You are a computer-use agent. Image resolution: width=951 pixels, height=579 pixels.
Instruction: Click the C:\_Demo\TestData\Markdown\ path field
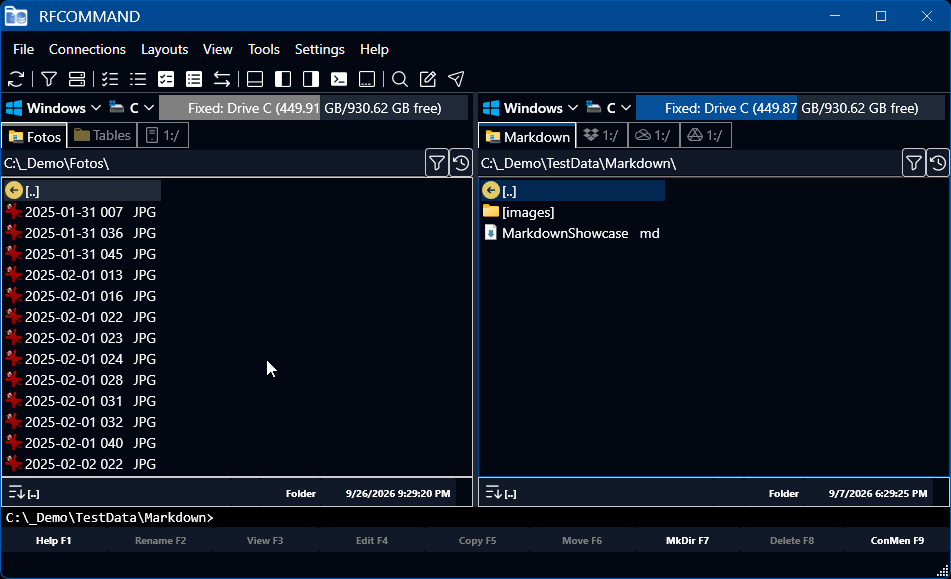[x=690, y=163]
